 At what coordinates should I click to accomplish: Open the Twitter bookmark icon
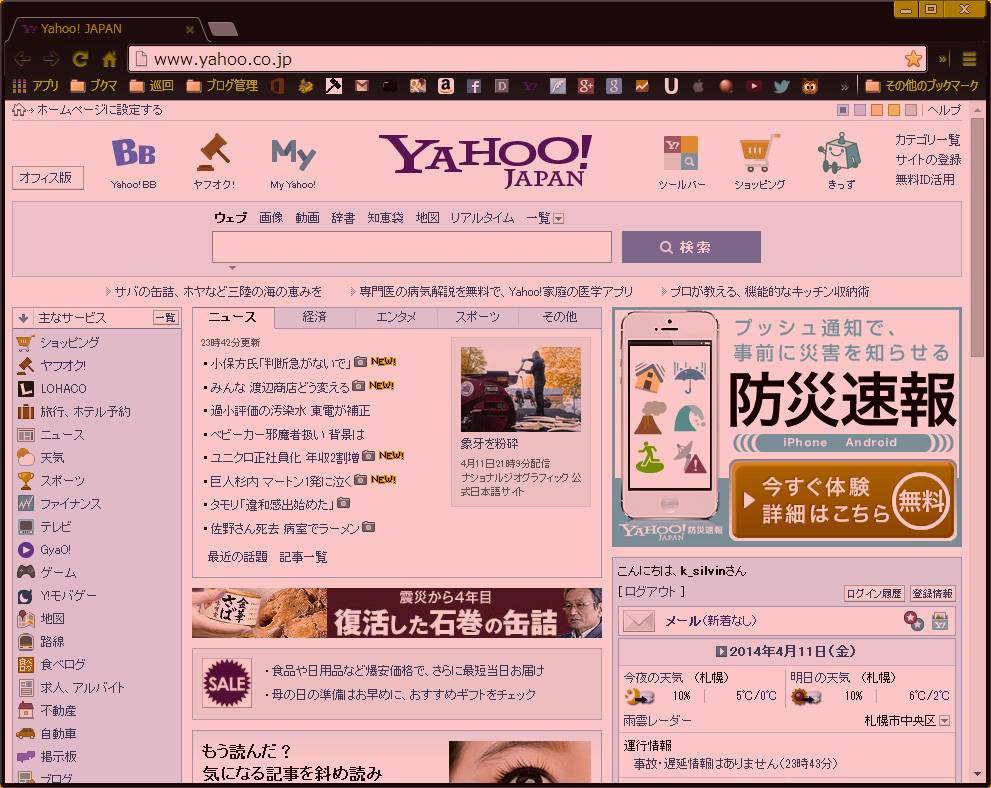[781, 86]
